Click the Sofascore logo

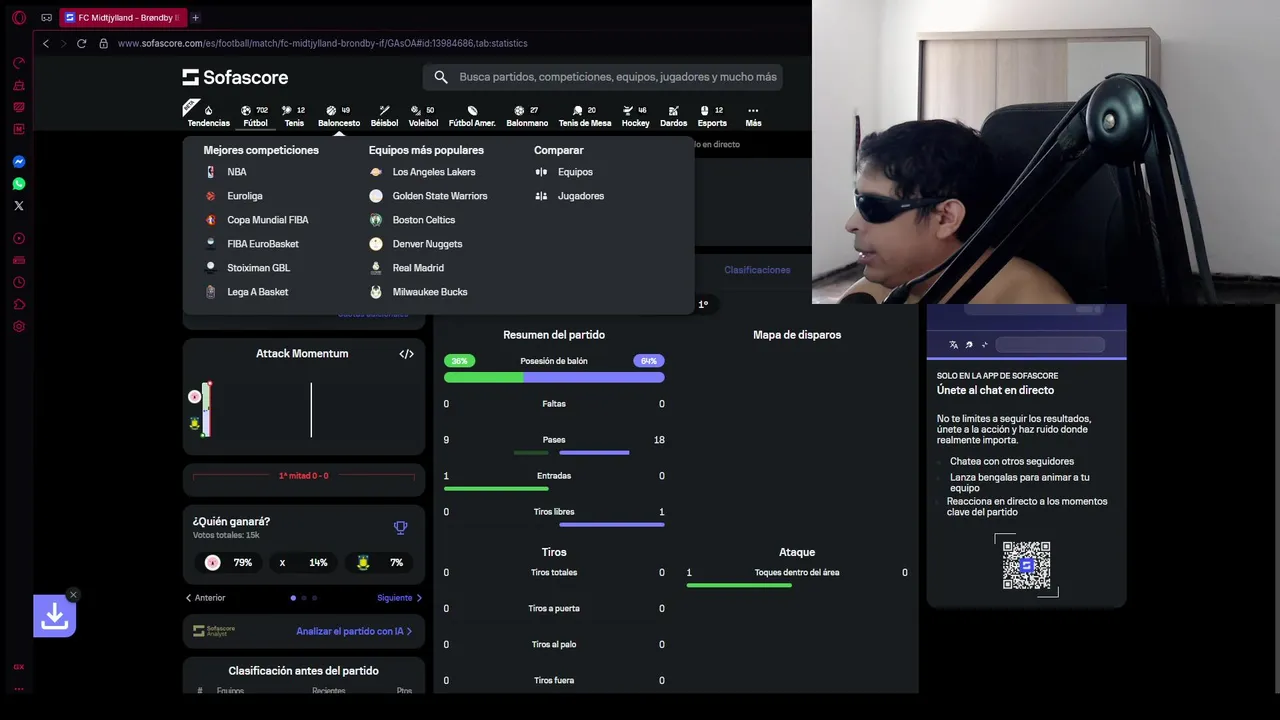[x=235, y=77]
